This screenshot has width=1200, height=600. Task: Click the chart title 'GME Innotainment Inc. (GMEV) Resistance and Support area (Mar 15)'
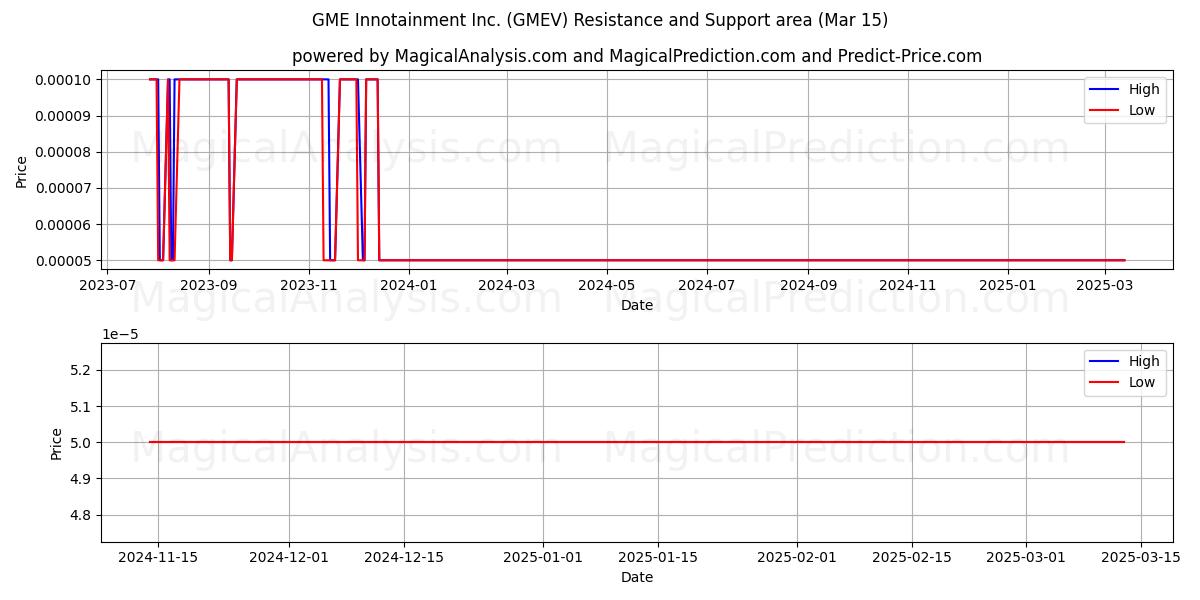(600, 20)
